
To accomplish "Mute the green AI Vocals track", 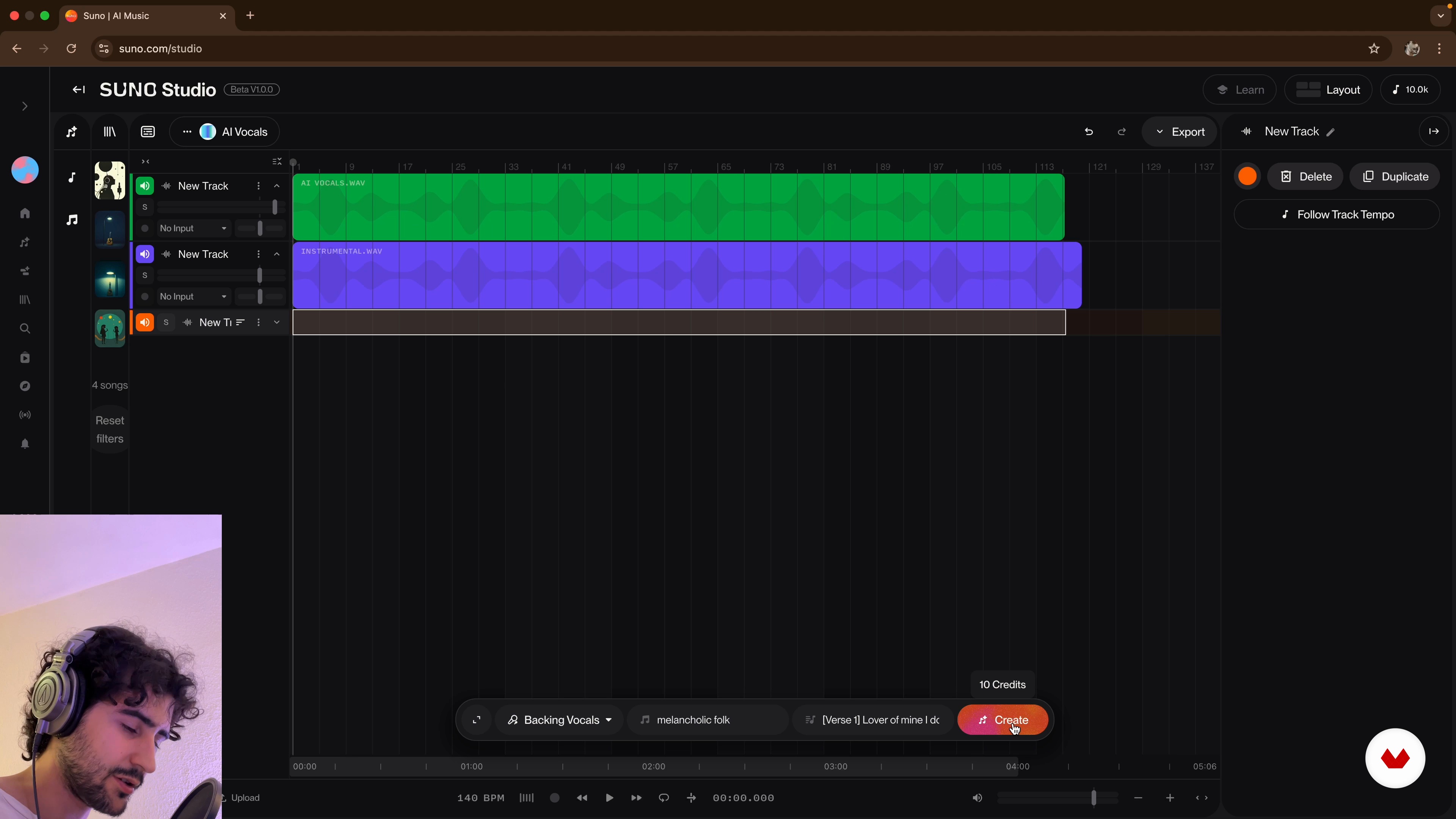I will click(145, 186).
